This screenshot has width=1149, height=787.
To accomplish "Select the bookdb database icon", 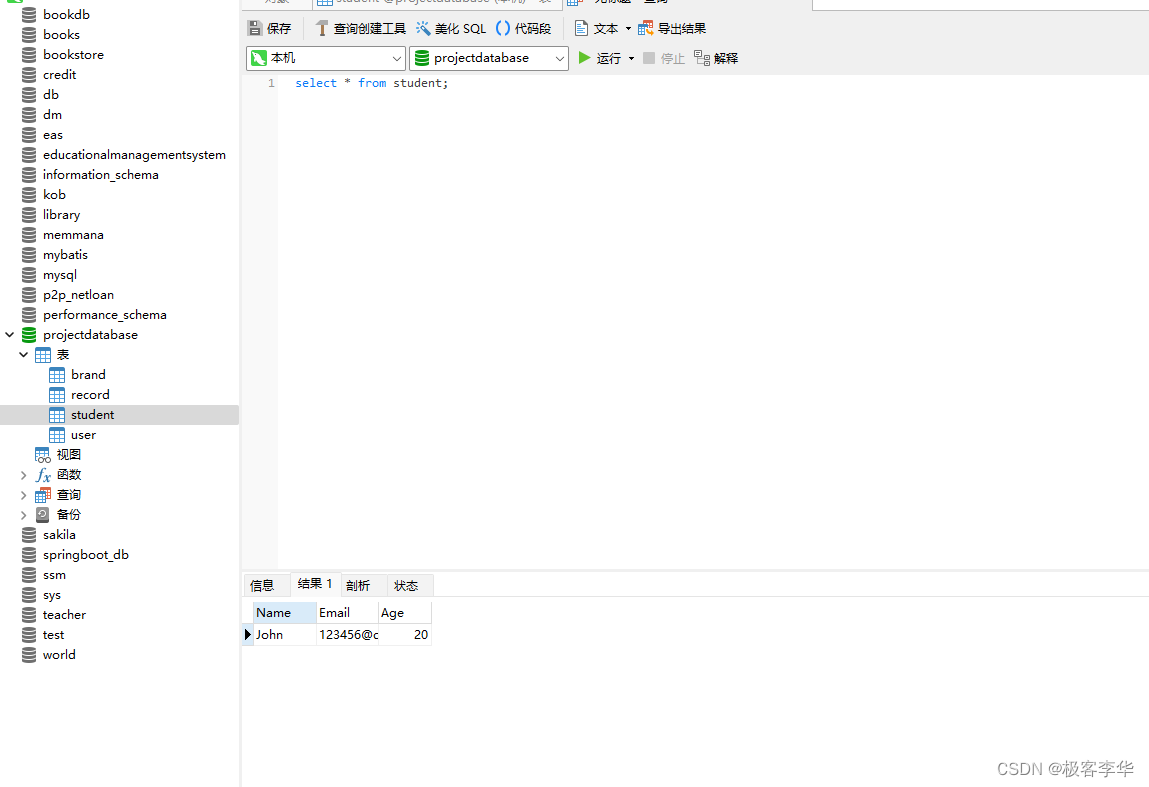I will click(29, 15).
